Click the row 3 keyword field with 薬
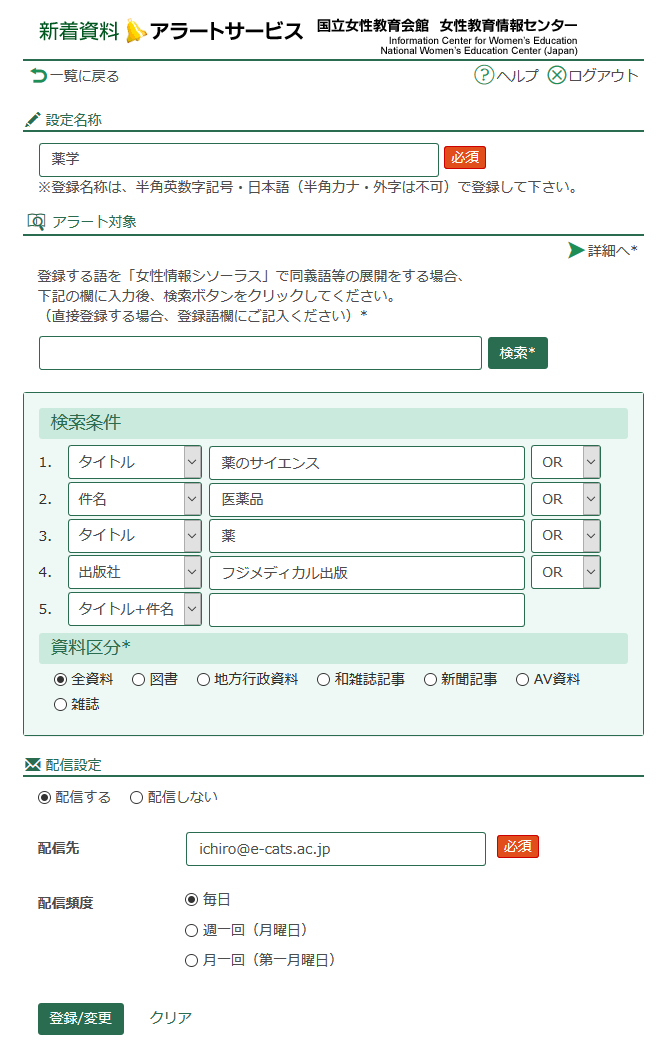Screen dimensions: 671x1054 pyautogui.click(x=367, y=536)
